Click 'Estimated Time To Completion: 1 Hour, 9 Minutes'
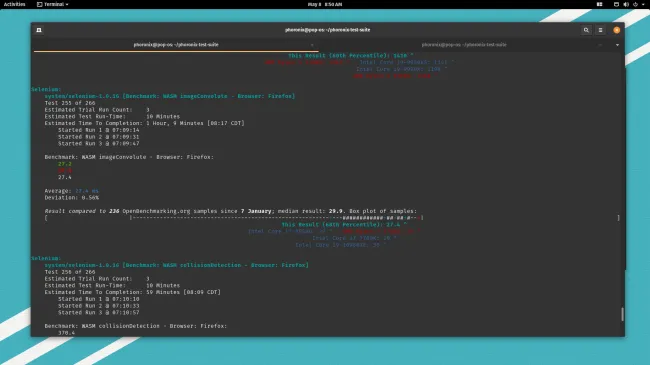Screen dimensions: 650x365 [144, 123]
